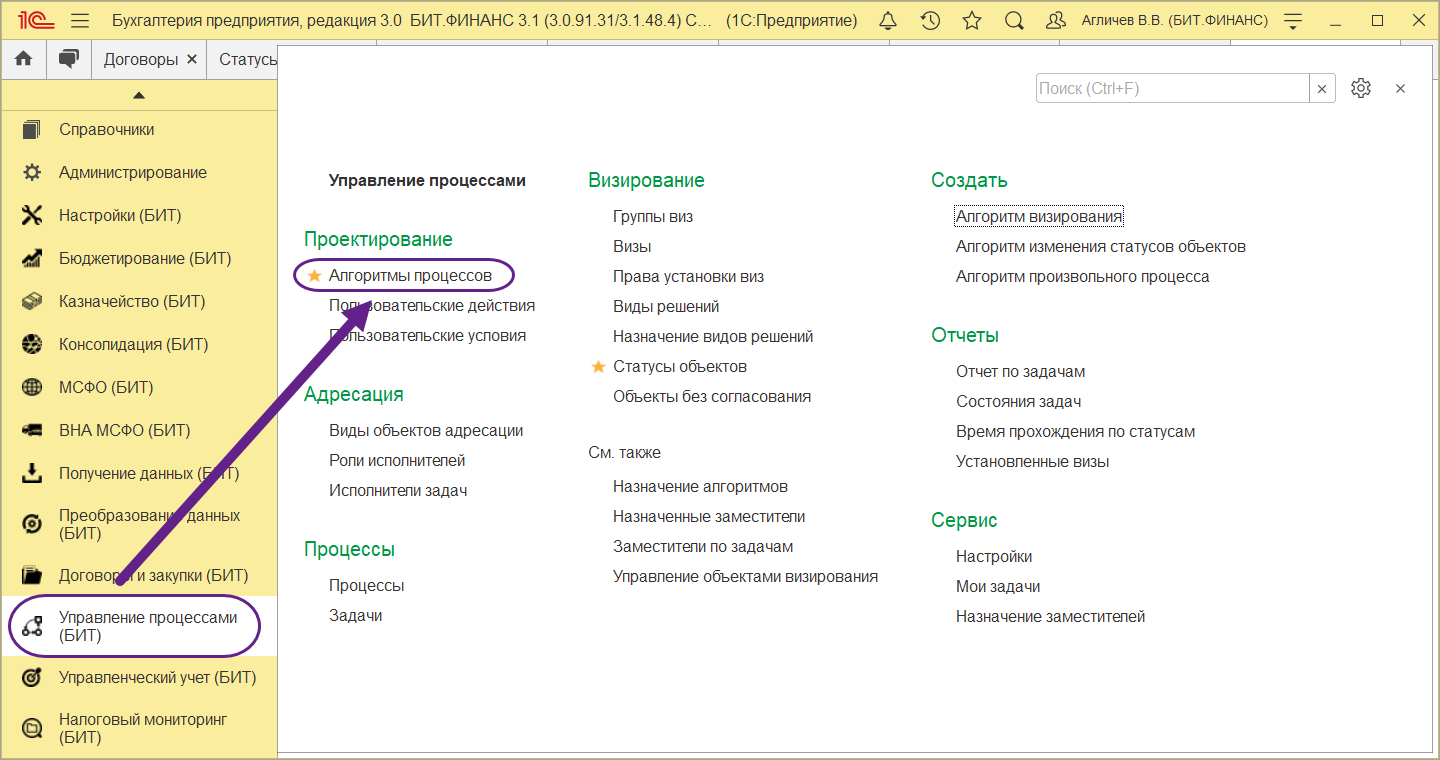The width and height of the screenshot is (1440, 760).
Task: Switch to the Статусы tab
Action: point(247,60)
